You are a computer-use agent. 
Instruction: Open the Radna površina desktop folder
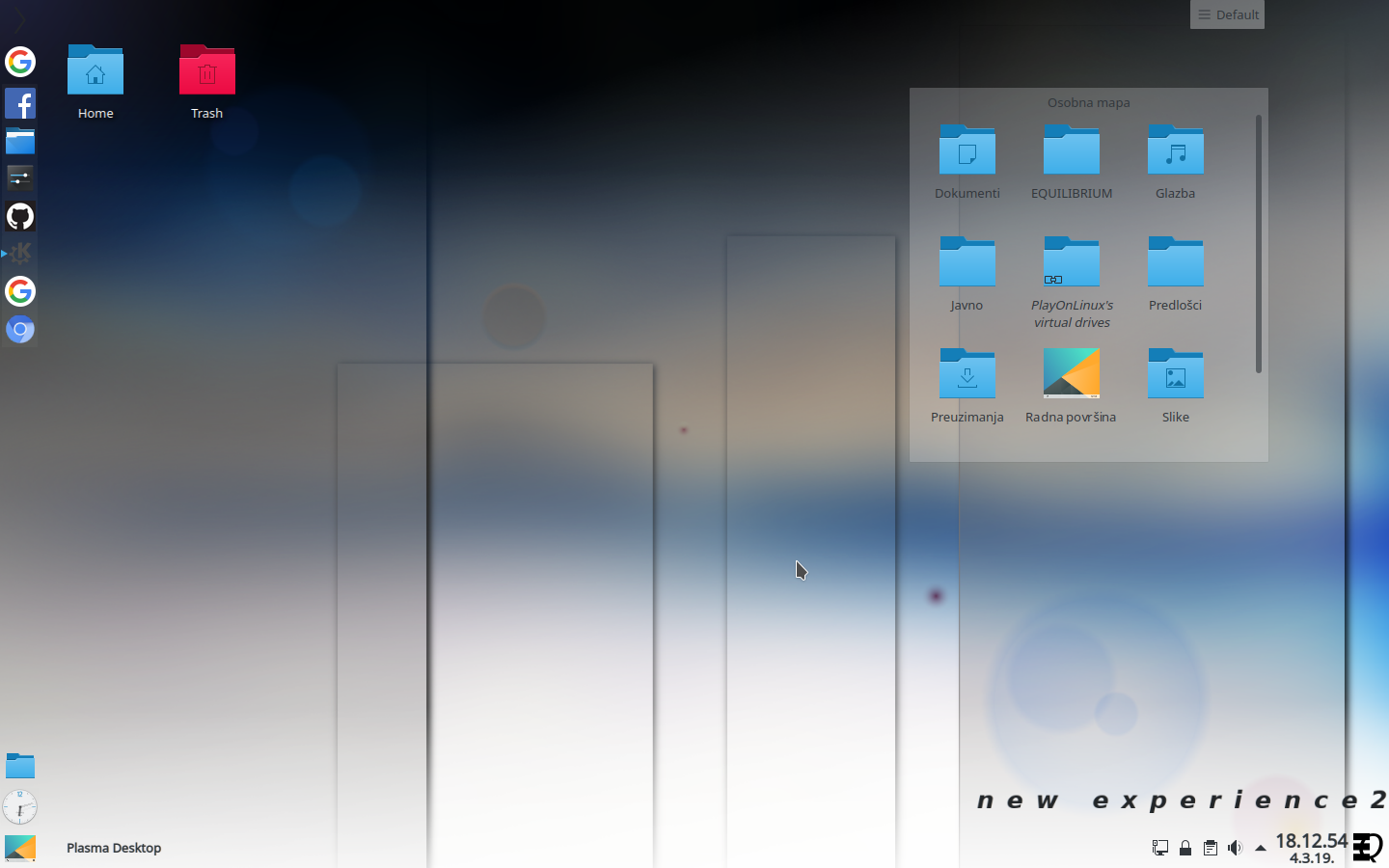point(1072,386)
